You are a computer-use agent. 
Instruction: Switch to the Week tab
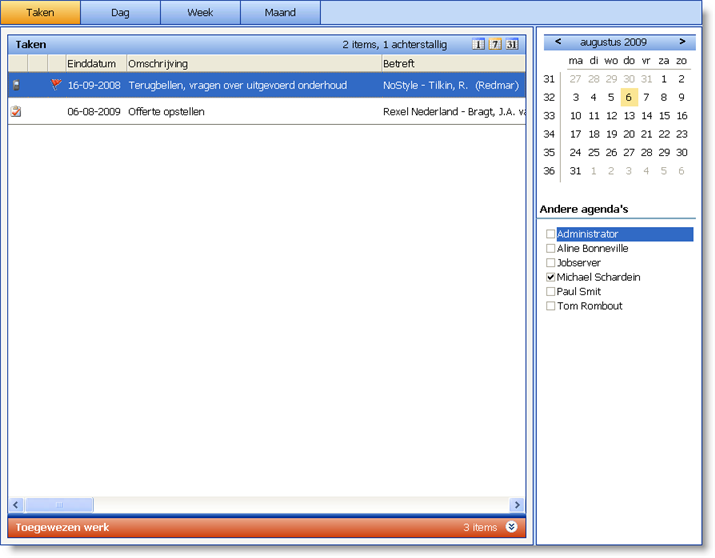pos(200,12)
